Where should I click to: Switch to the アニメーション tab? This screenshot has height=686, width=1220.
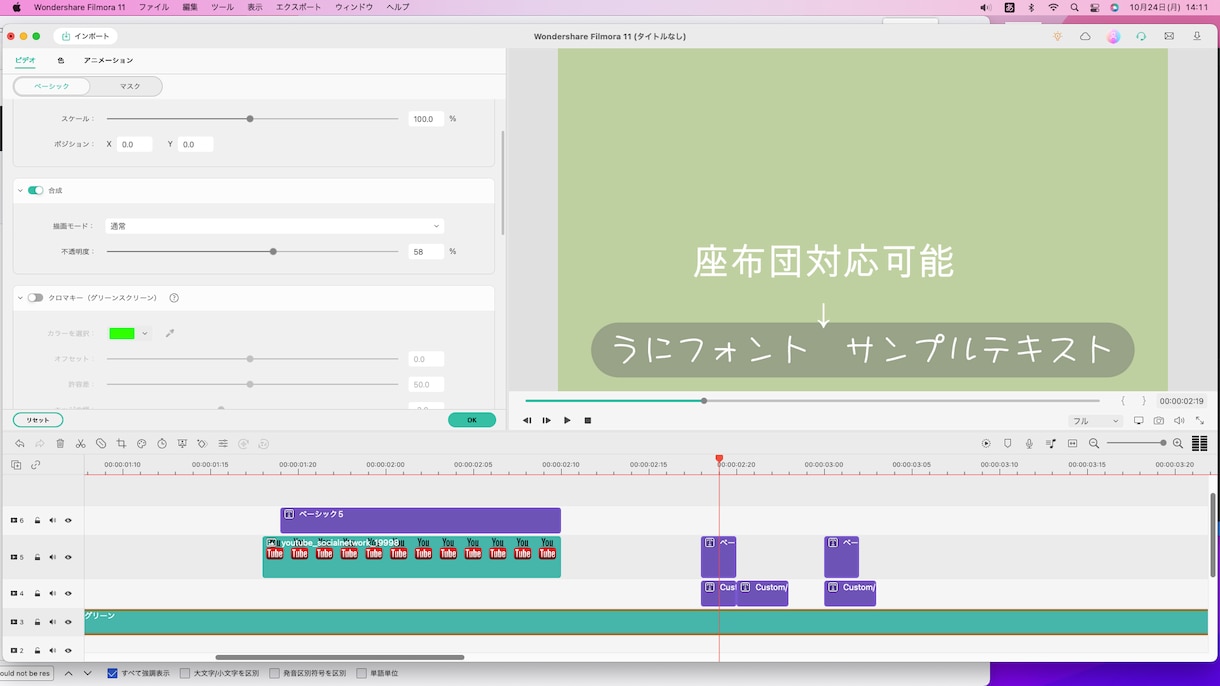coord(108,60)
